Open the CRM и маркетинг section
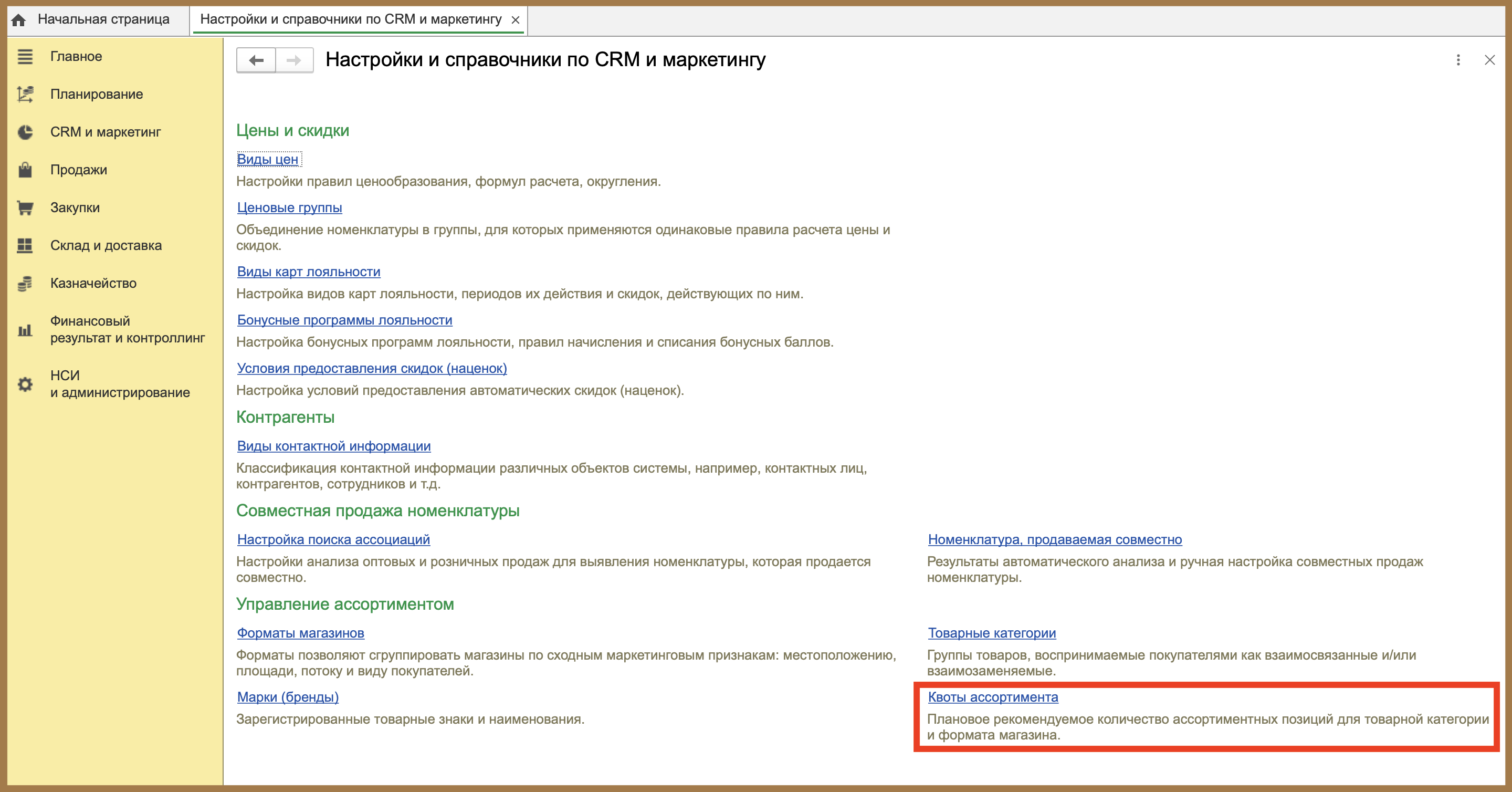Screen dimensions: 1512x792 coord(105,132)
